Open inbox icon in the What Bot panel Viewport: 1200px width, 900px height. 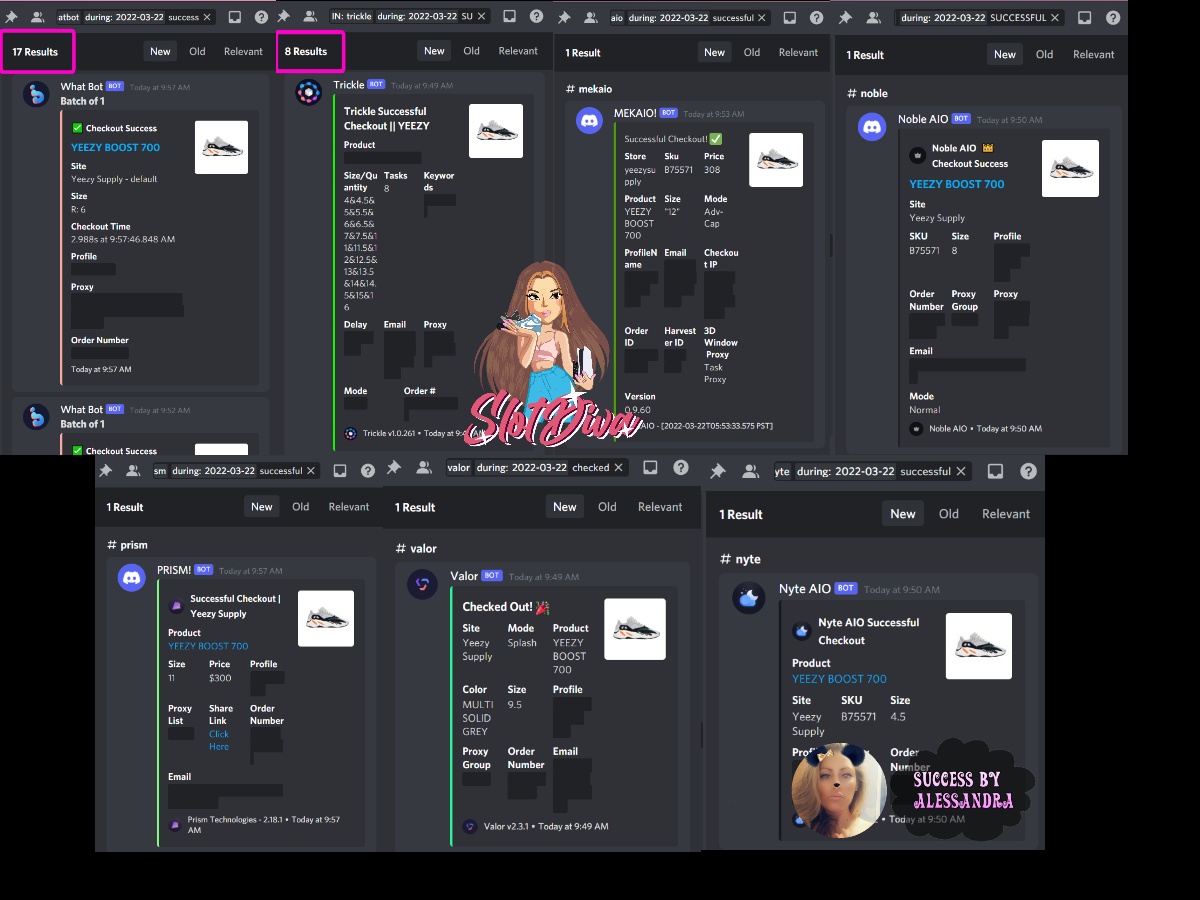[234, 17]
